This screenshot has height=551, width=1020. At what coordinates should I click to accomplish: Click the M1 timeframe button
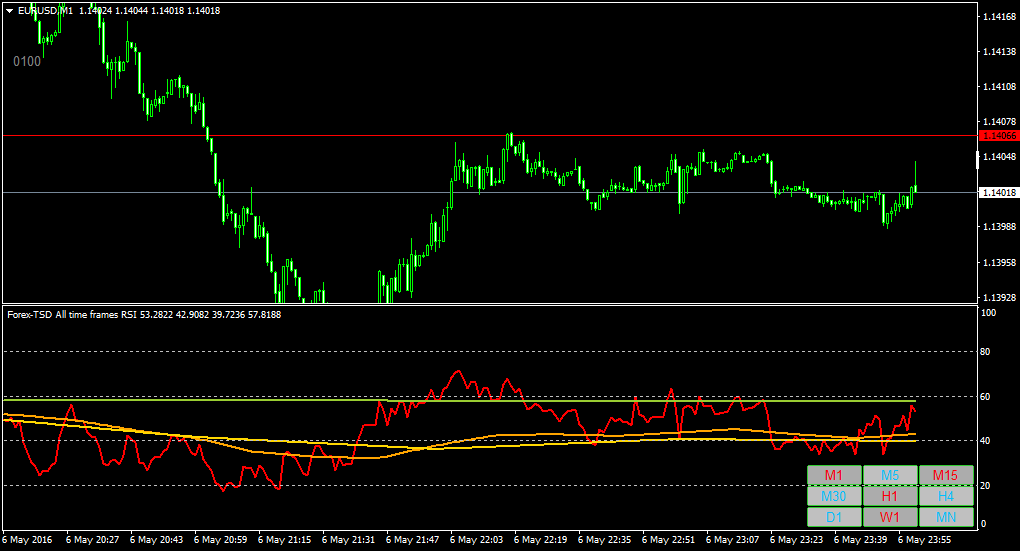(834, 476)
